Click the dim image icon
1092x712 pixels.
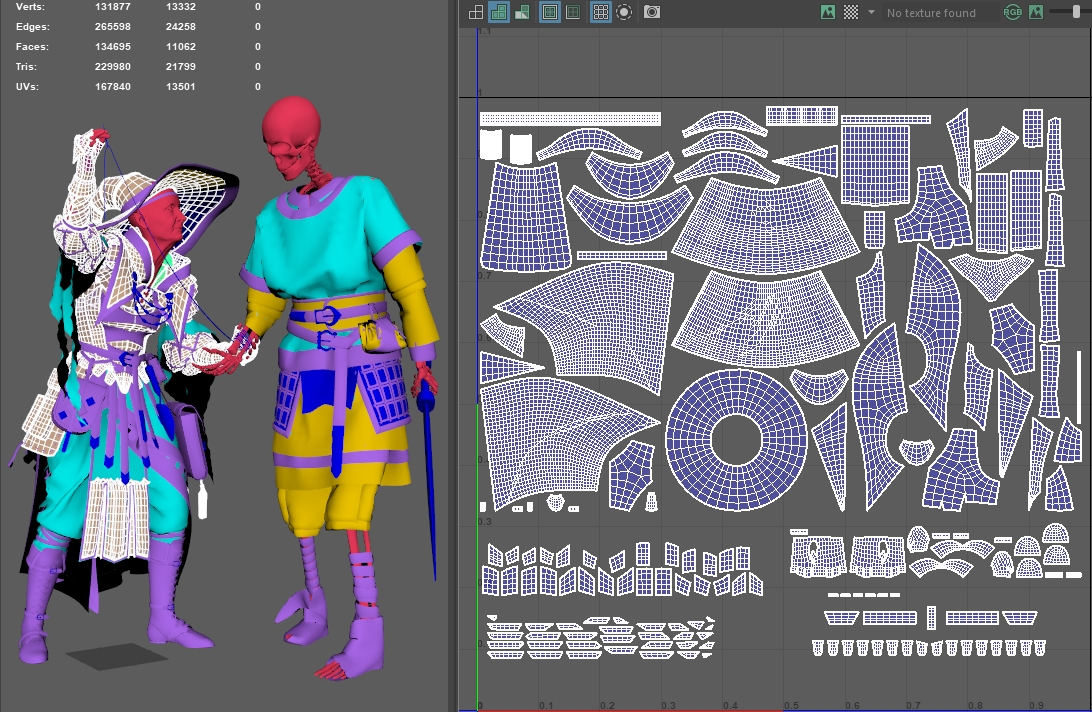(x=1036, y=12)
